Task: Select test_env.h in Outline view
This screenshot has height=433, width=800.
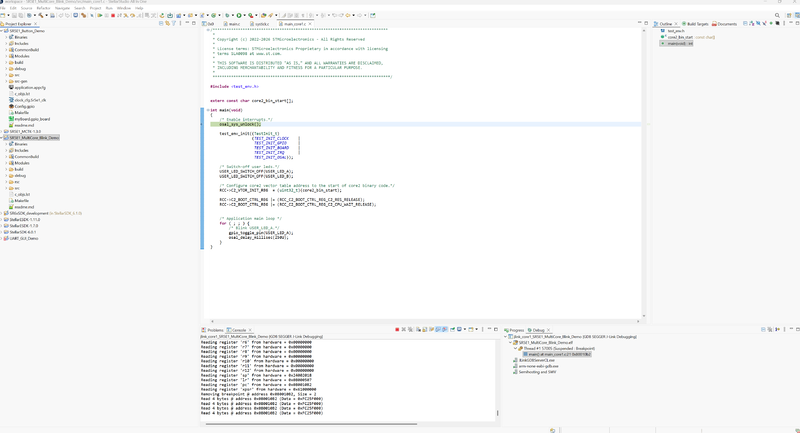Action: tap(676, 31)
